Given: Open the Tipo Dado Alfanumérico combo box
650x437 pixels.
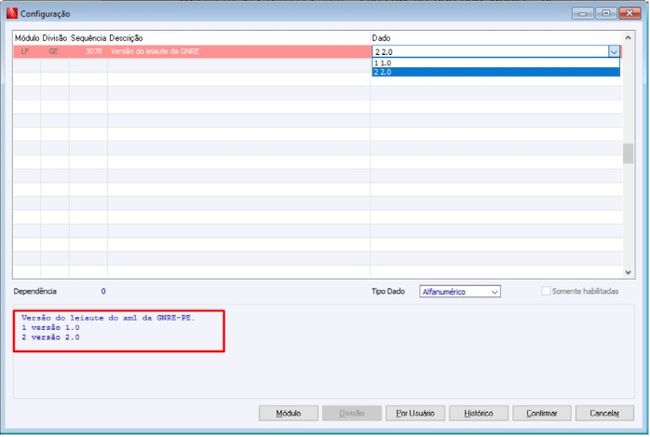Looking at the screenshot, I should (x=460, y=291).
